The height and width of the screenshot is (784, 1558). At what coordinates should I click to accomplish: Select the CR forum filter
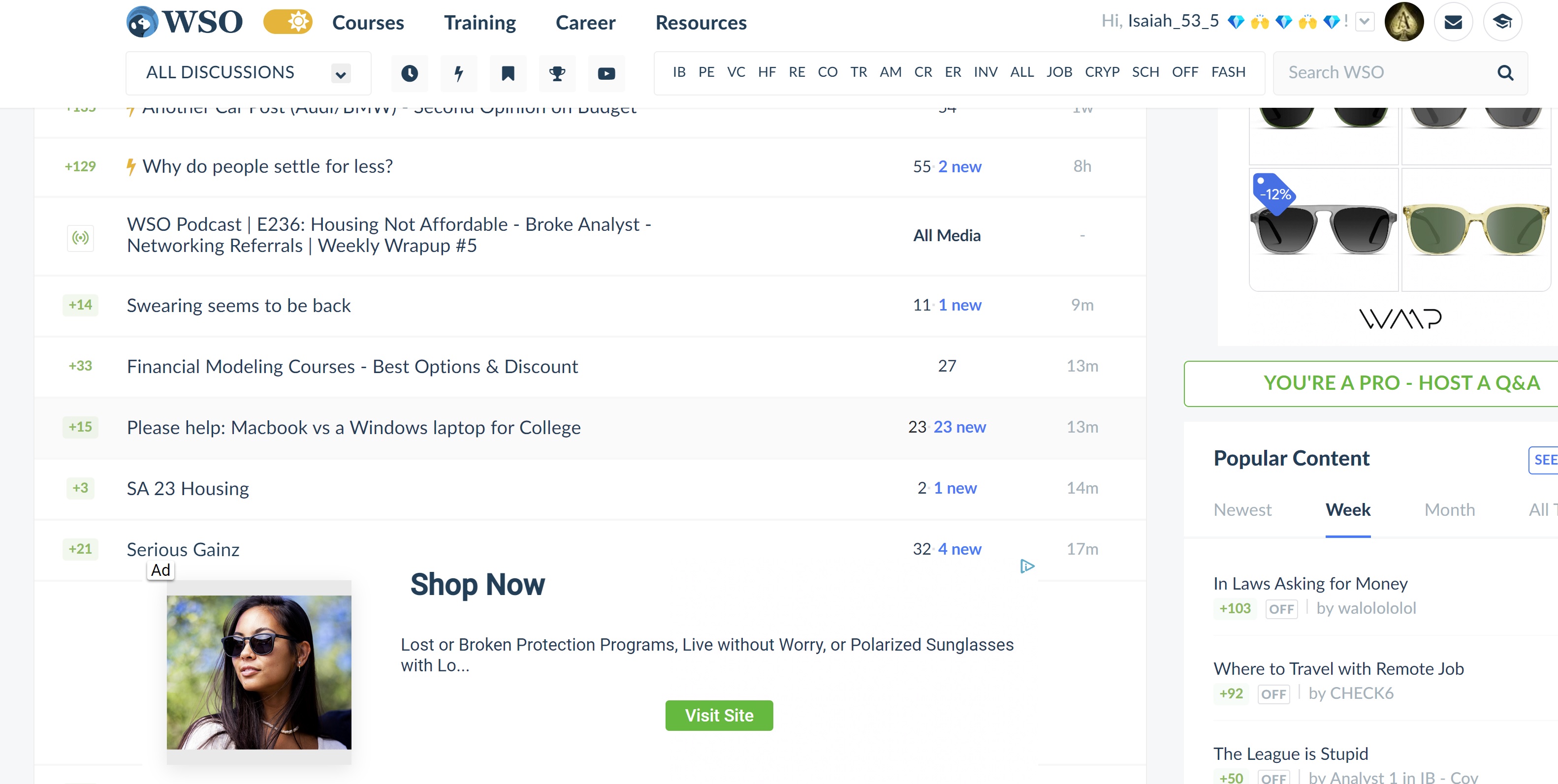(x=923, y=72)
